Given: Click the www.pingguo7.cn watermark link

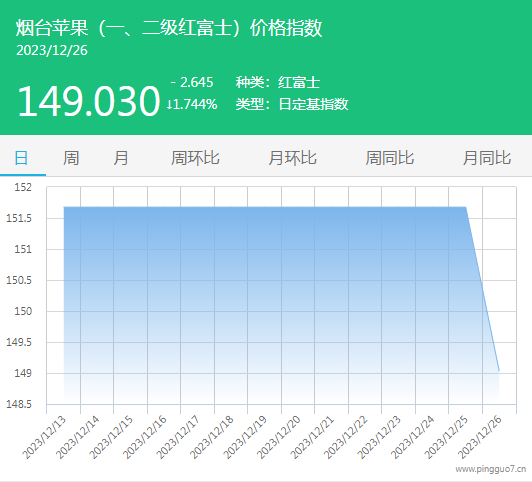Looking at the screenshot, I should 491,469.
